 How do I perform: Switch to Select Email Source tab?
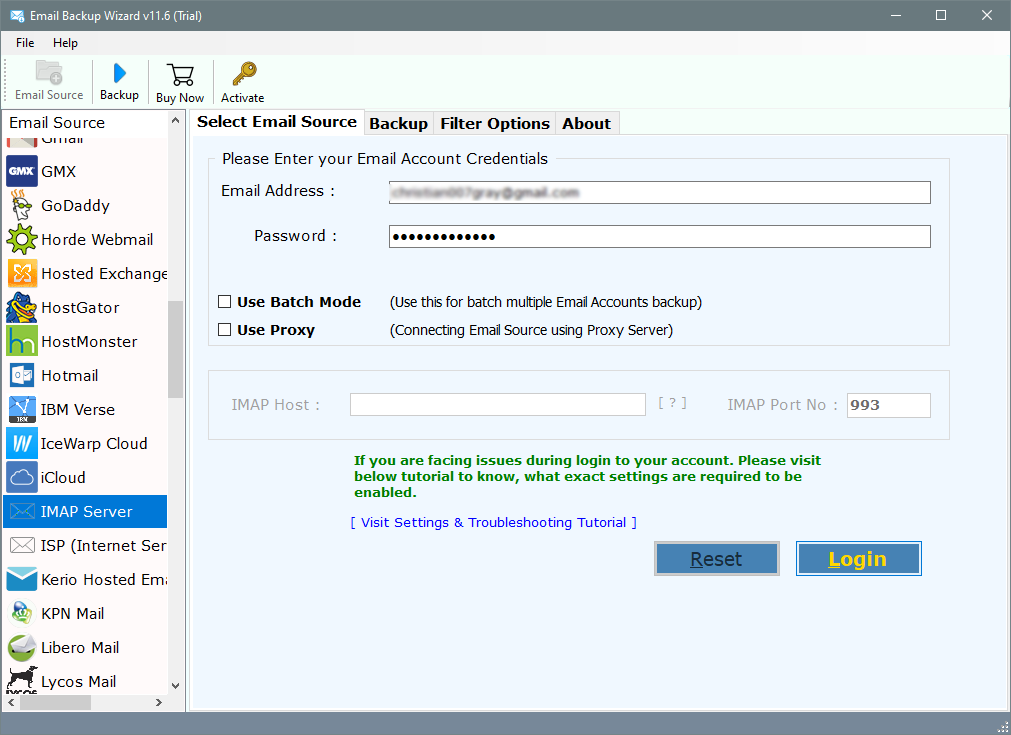click(x=277, y=122)
